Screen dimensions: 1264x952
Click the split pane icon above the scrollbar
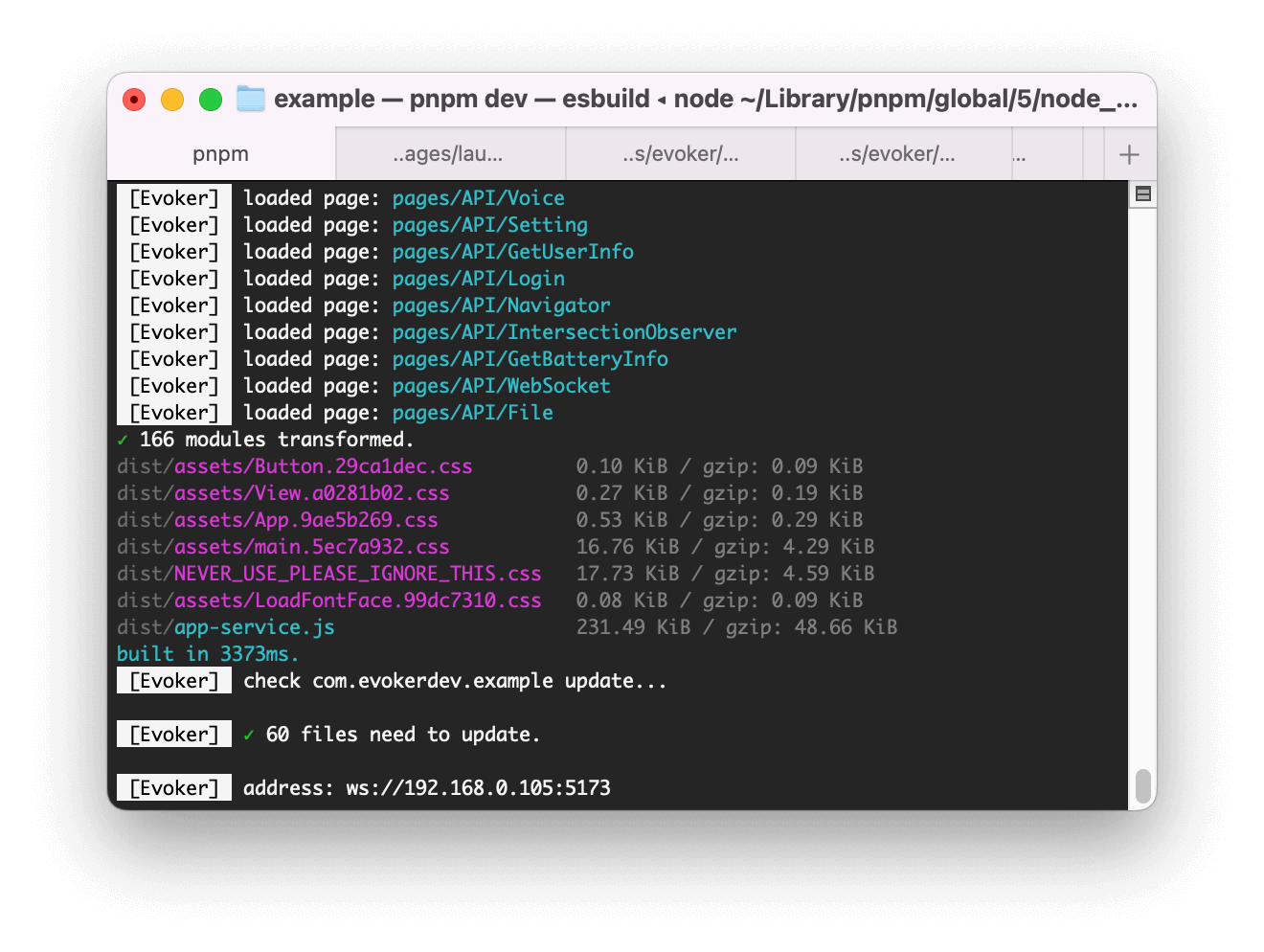(x=1142, y=194)
